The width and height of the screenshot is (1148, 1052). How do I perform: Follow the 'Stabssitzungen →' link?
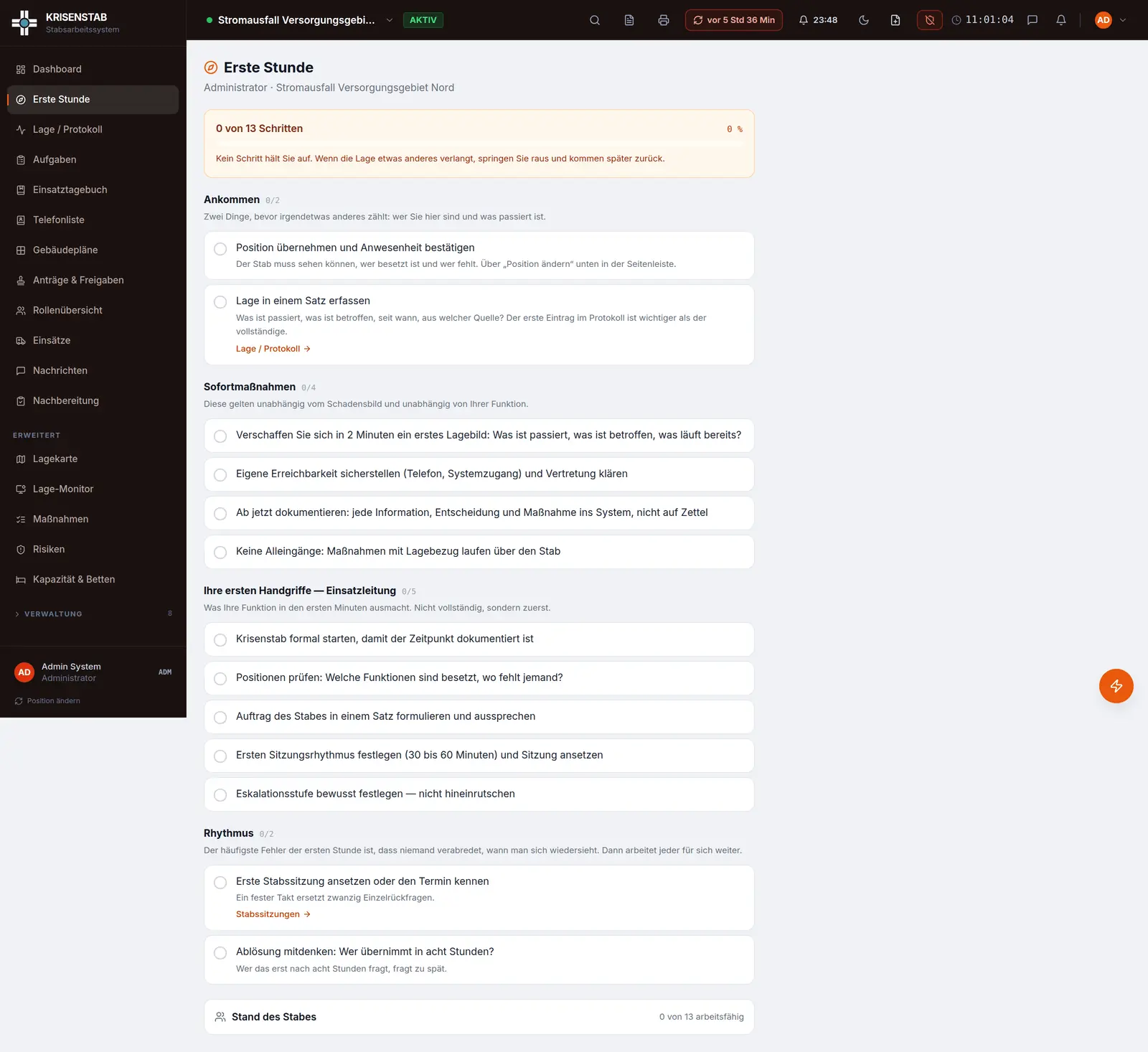click(x=273, y=914)
